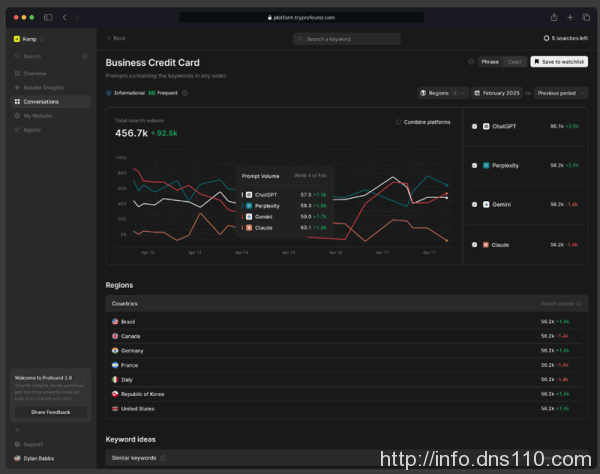Select Conversations in the sidebar menu
The image size is (600, 474).
point(41,101)
